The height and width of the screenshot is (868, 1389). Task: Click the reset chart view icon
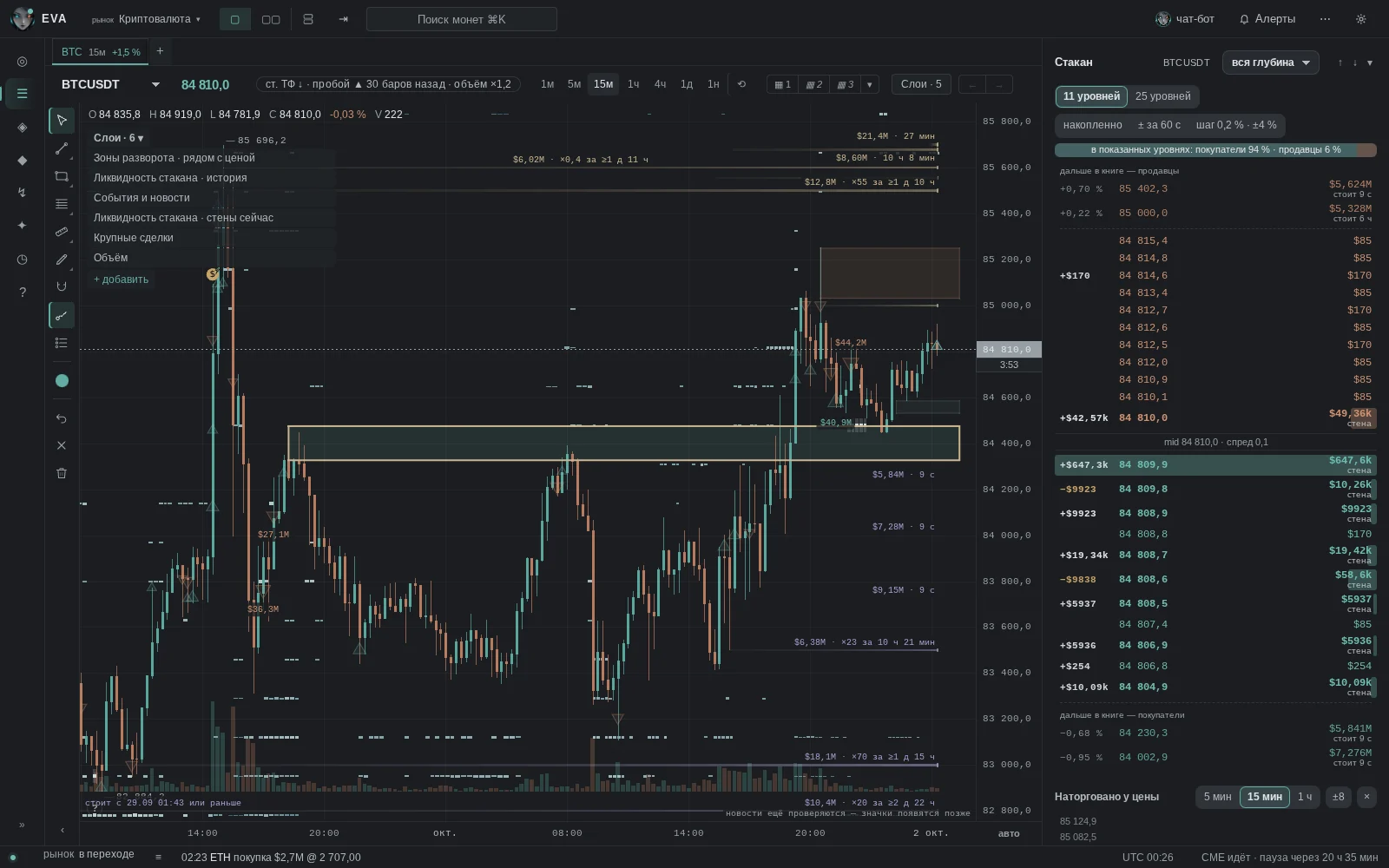741,84
